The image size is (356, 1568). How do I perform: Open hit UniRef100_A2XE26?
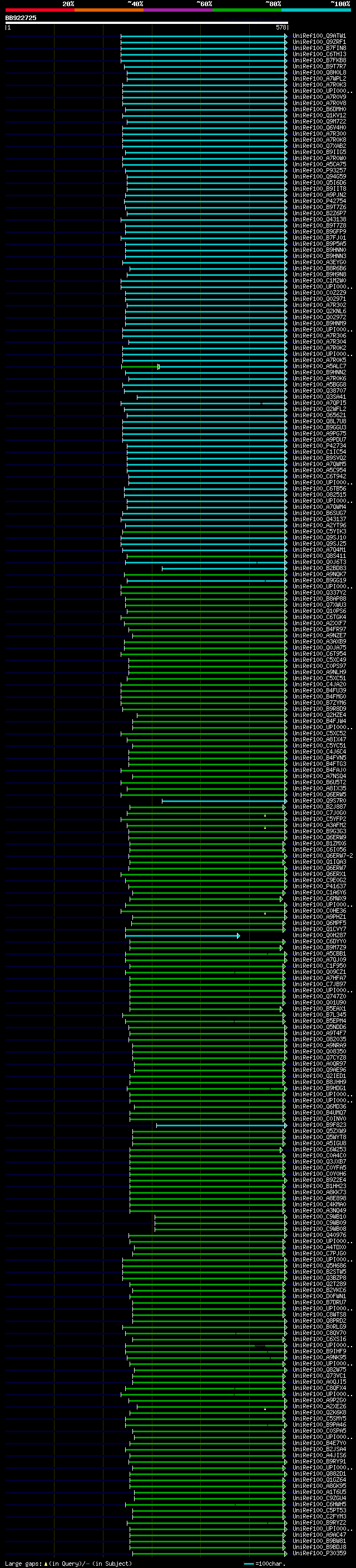click(319, 1407)
